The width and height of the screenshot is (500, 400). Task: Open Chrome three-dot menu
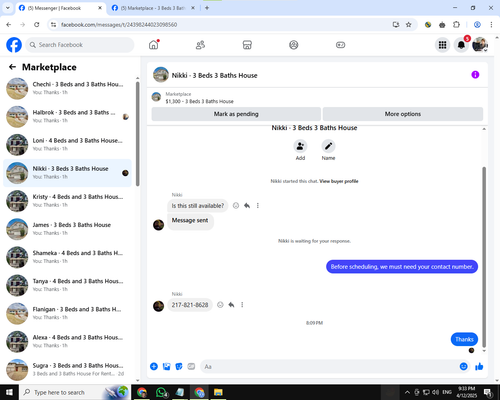(x=491, y=25)
